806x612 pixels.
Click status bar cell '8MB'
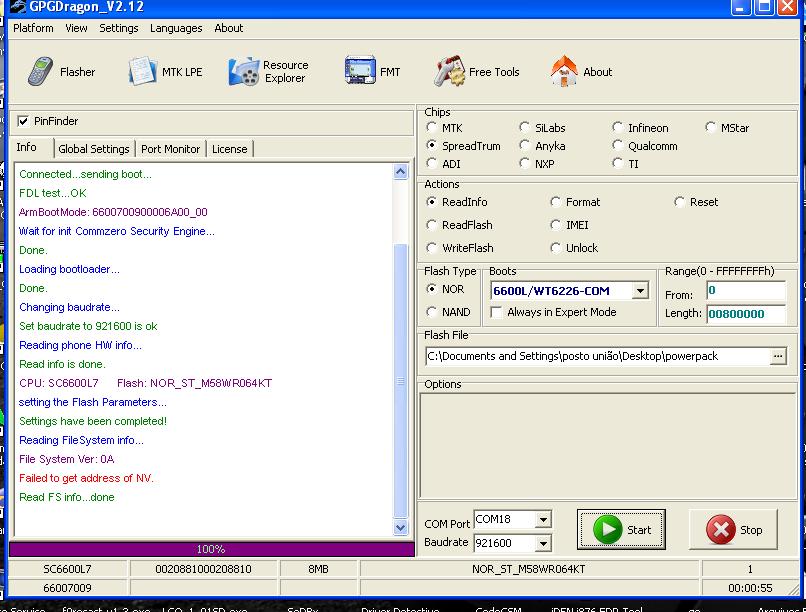tap(319, 569)
